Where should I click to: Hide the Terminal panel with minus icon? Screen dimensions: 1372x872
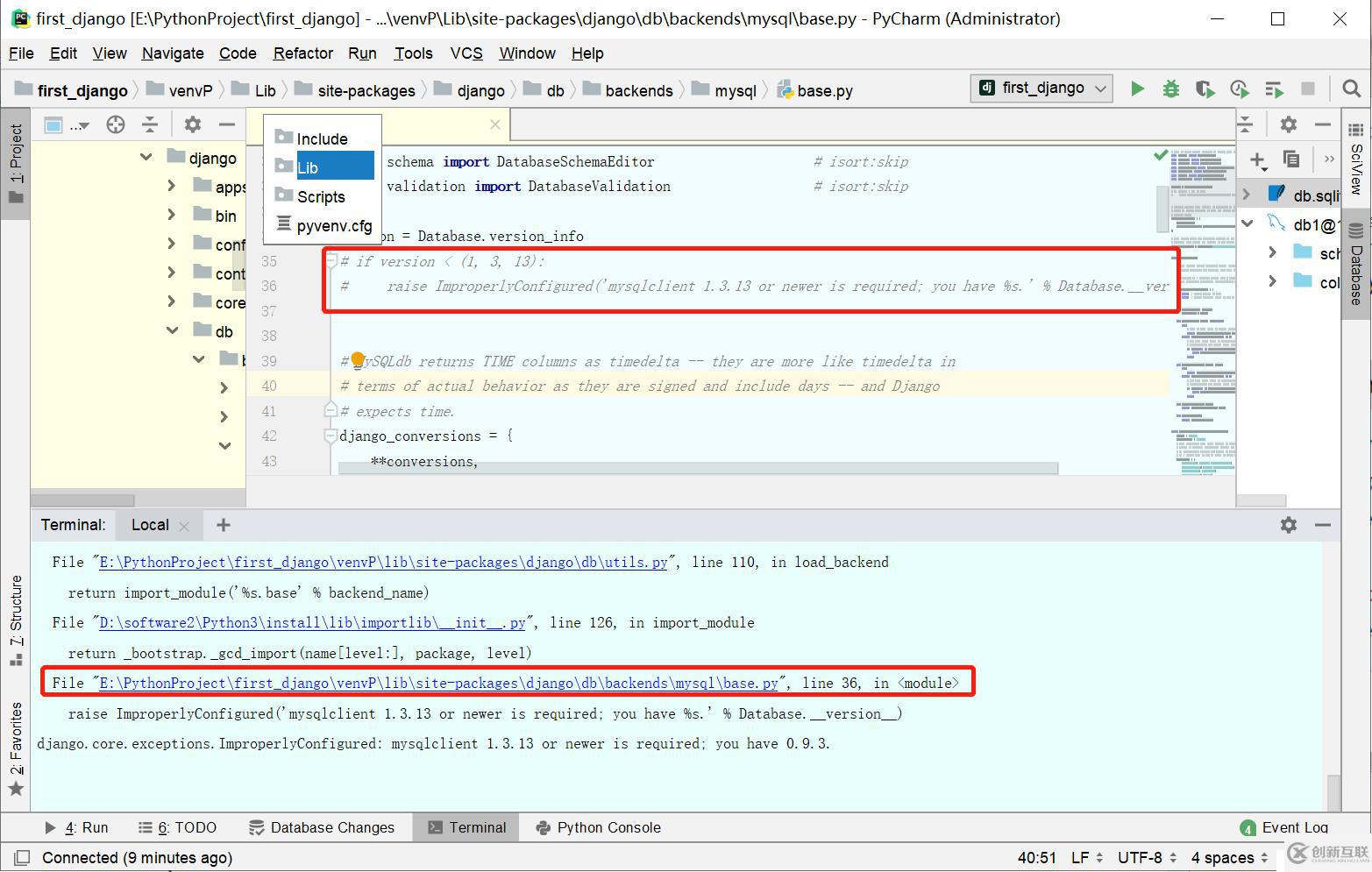1322,525
